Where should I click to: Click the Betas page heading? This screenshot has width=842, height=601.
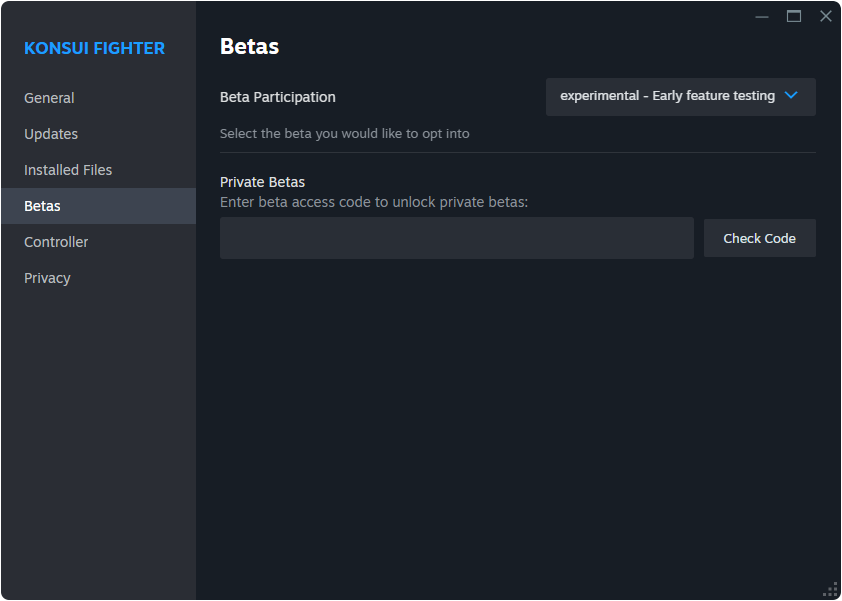click(249, 46)
